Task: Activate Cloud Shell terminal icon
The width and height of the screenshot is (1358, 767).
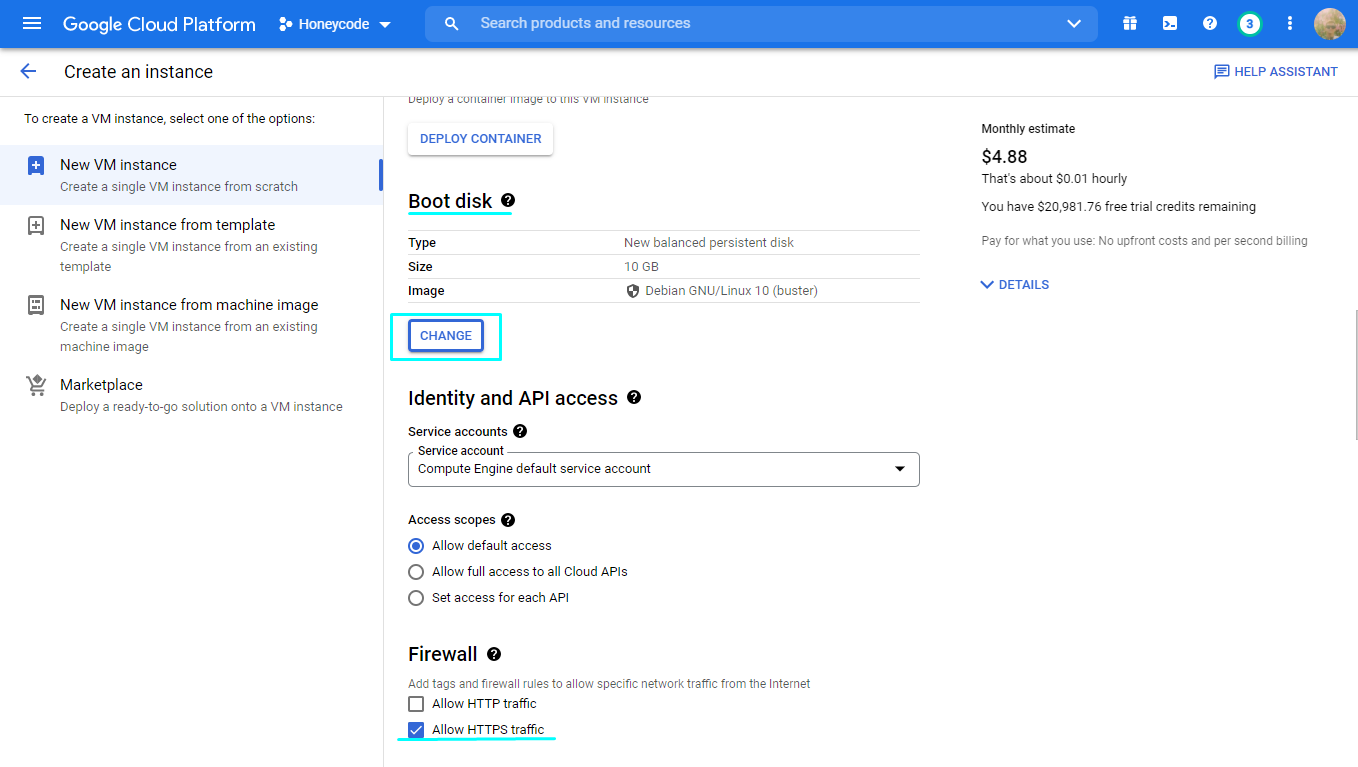Action: (1170, 23)
